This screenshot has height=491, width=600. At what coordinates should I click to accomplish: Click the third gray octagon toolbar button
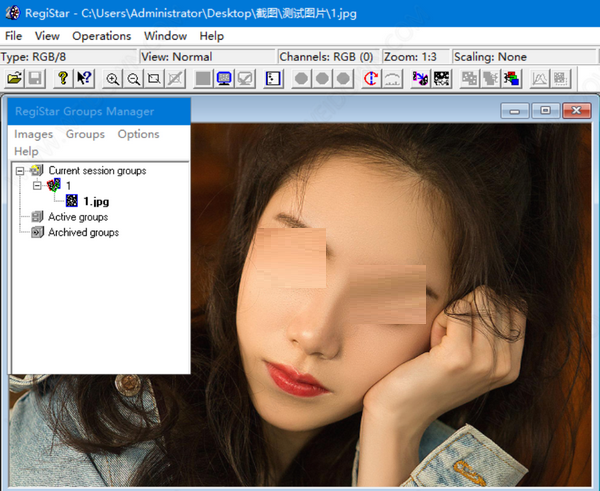(343, 79)
